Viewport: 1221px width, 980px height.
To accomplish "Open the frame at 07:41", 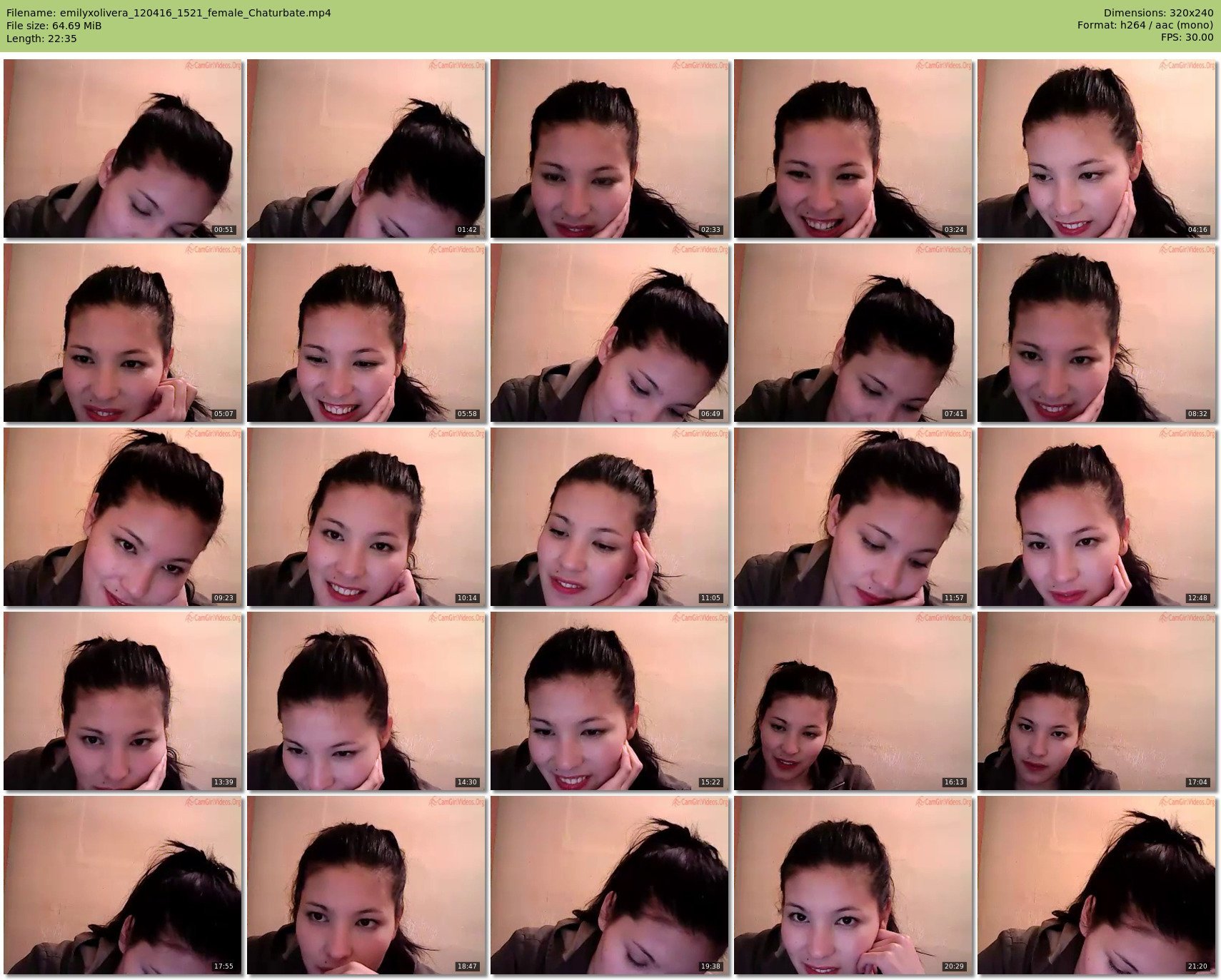I will click(853, 333).
